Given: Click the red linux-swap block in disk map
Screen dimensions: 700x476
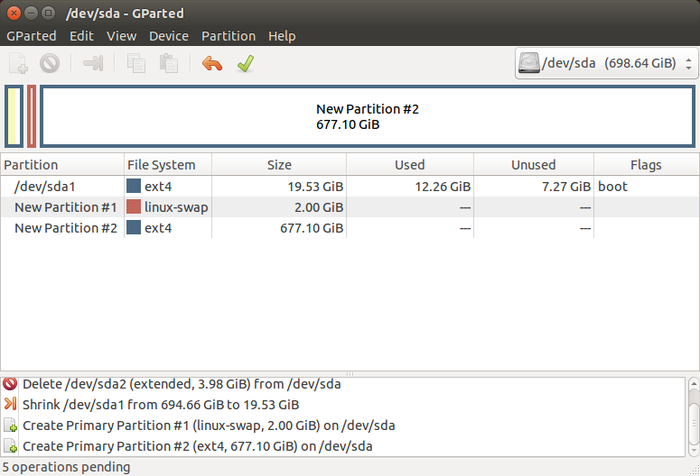Looking at the screenshot, I should coord(32,116).
